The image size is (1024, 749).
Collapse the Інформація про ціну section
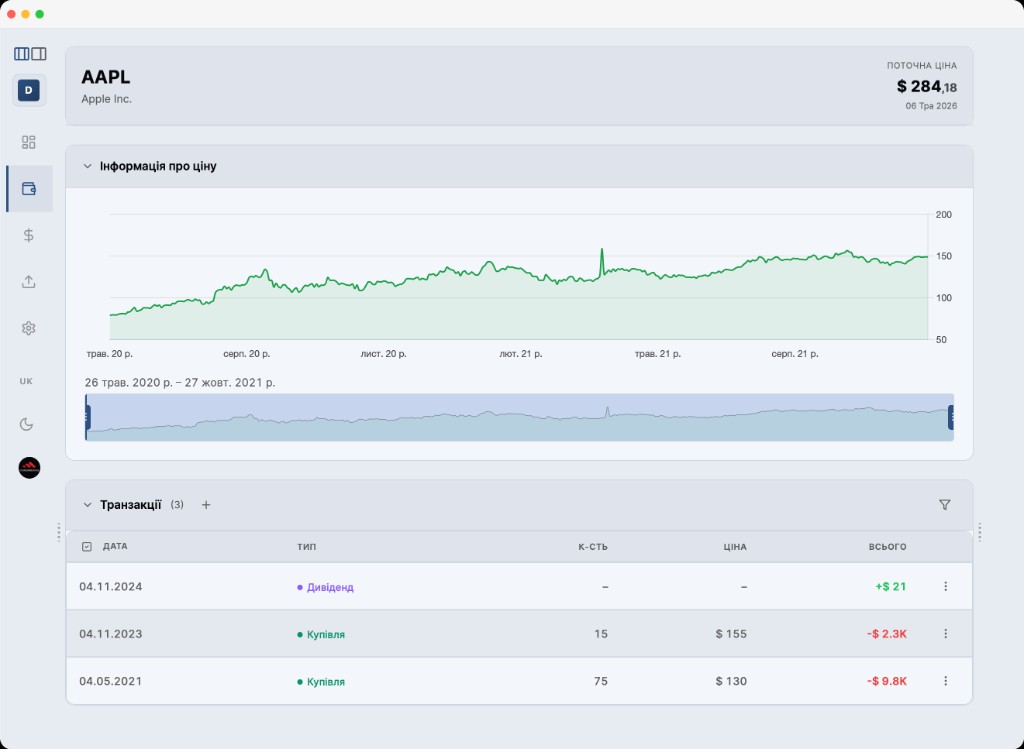(x=88, y=167)
